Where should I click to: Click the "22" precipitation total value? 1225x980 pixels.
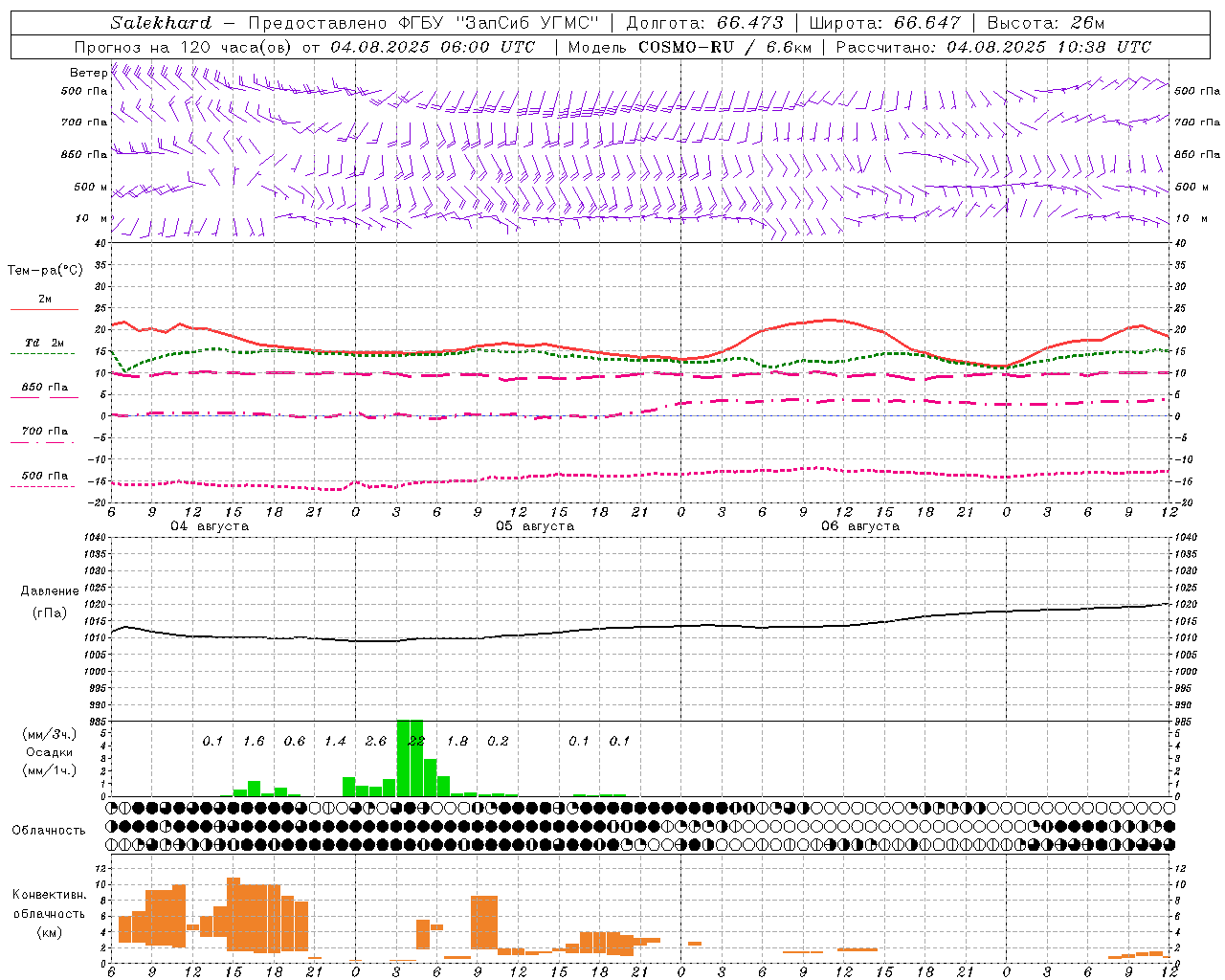click(416, 741)
